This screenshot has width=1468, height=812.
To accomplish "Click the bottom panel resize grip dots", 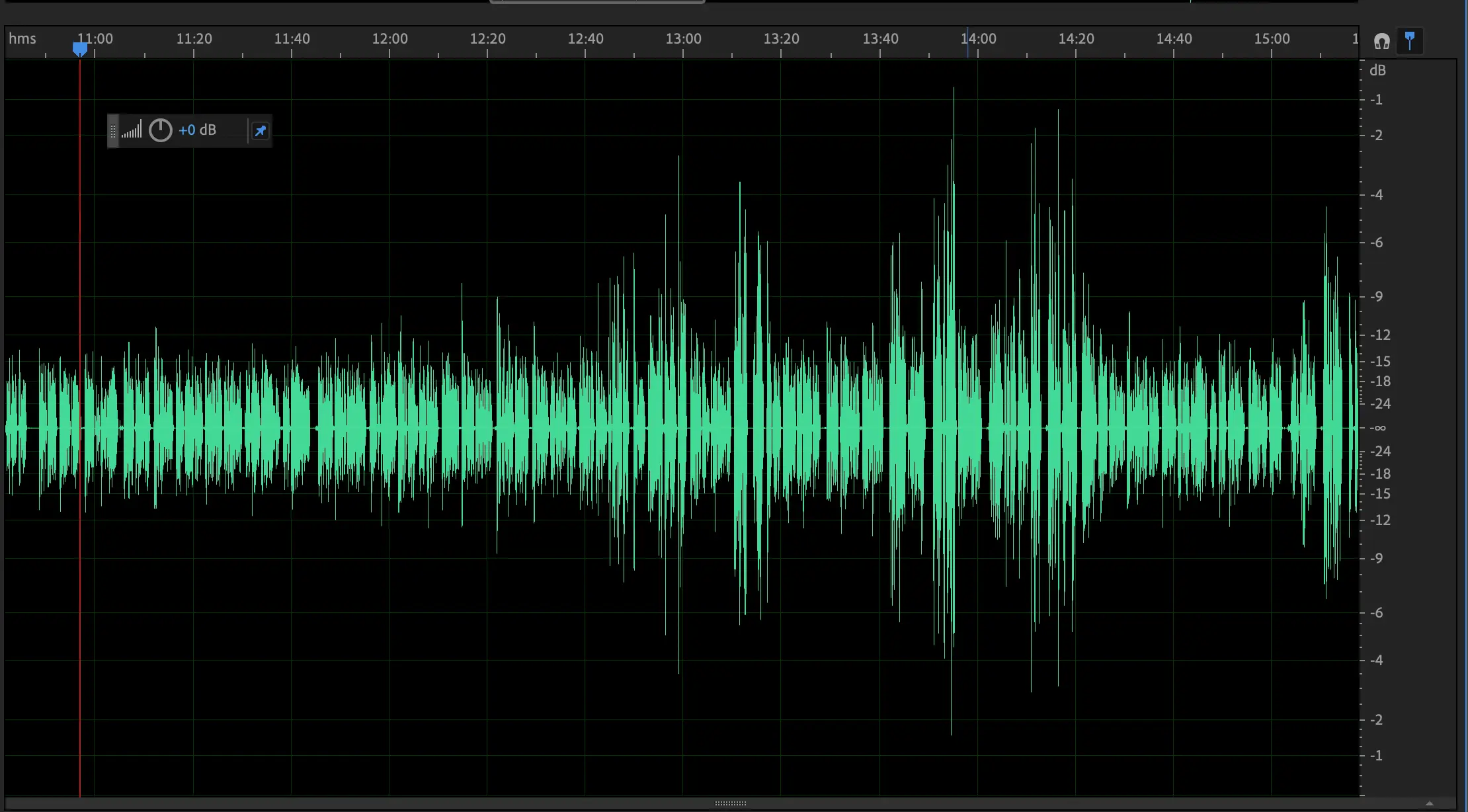I will [x=730, y=803].
